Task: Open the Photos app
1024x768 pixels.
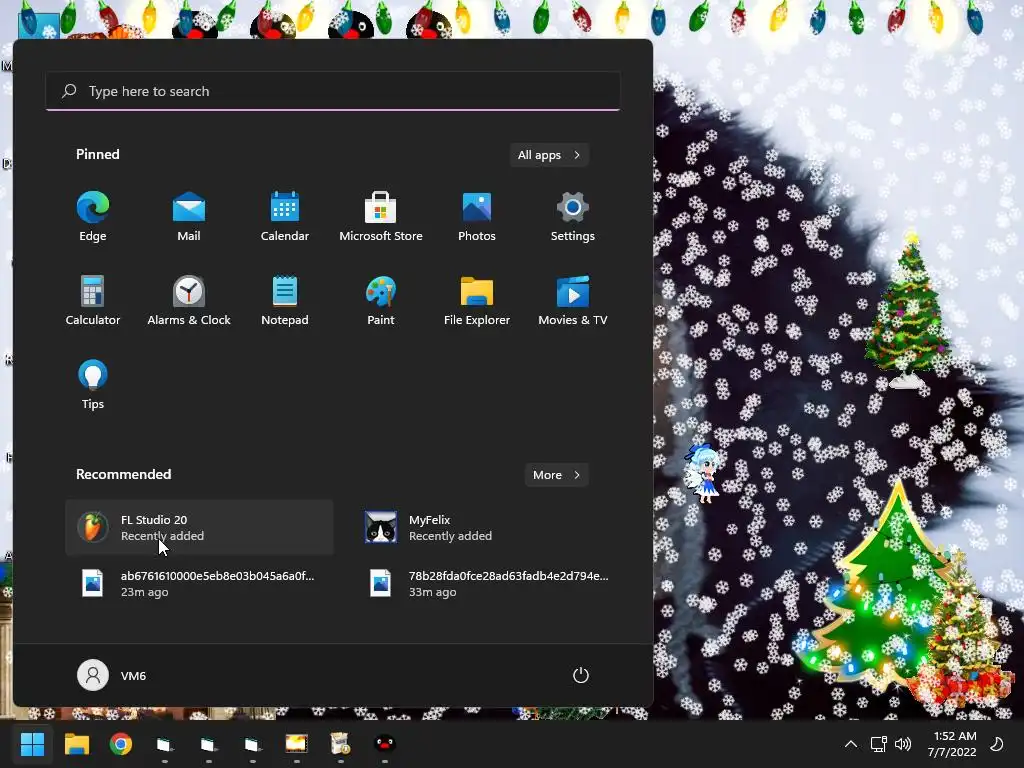Action: click(x=477, y=217)
